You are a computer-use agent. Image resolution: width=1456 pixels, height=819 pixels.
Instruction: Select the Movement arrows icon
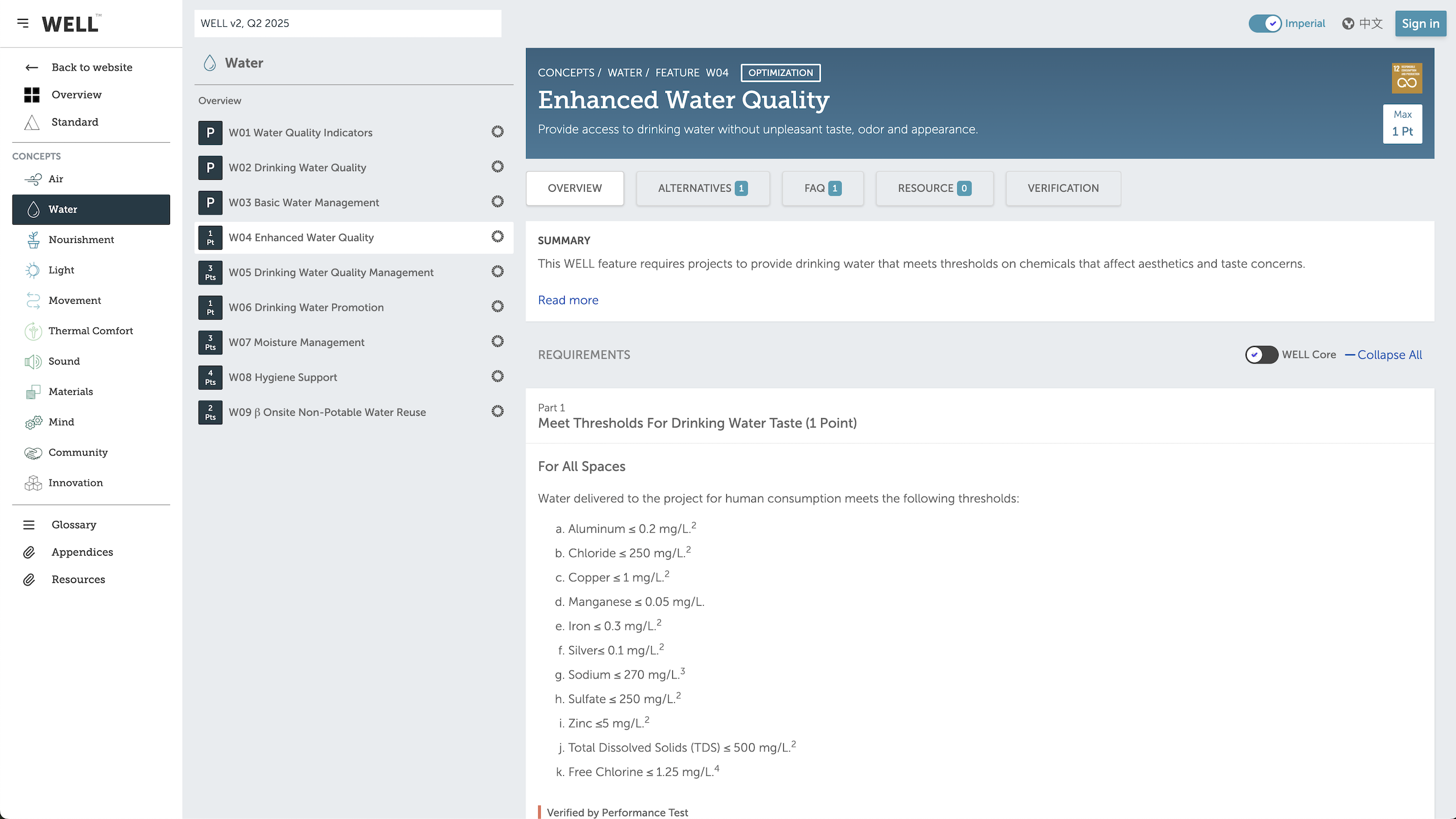click(x=33, y=301)
